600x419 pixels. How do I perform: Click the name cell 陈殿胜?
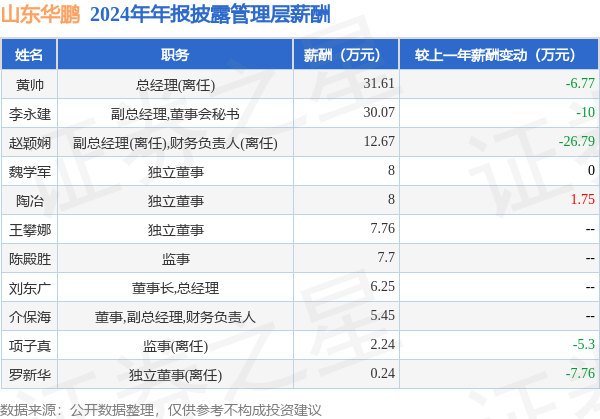click(x=29, y=259)
